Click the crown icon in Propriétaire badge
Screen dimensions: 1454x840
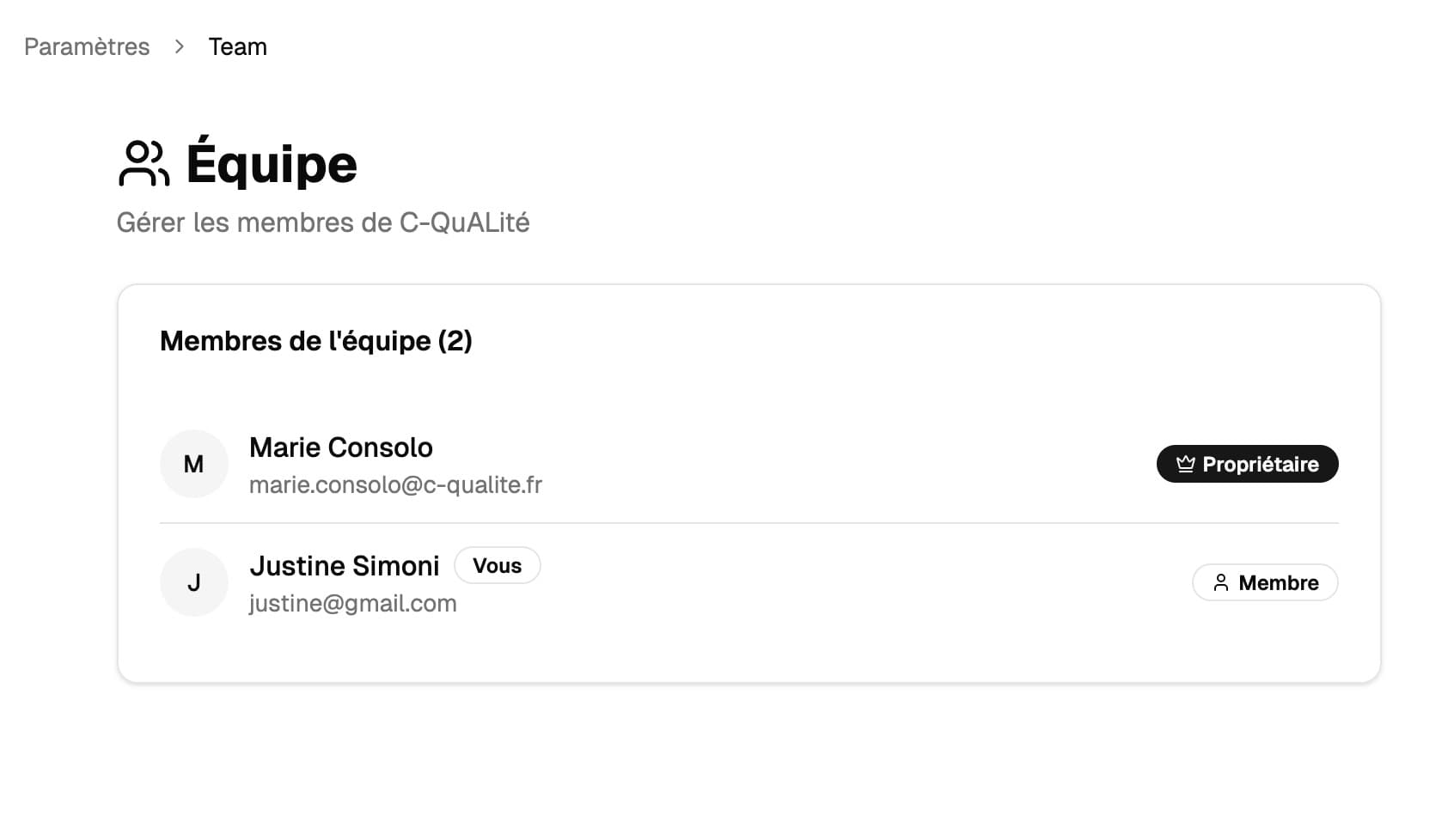[1185, 464]
